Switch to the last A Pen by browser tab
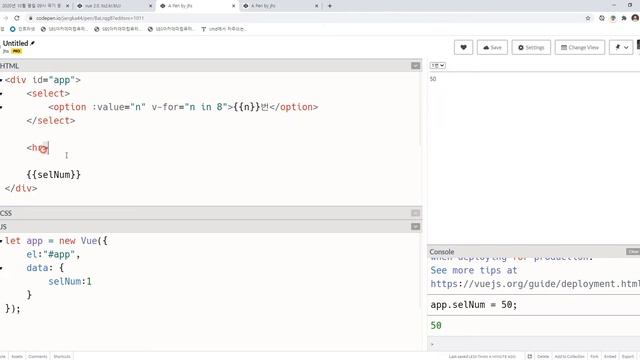This screenshot has height=360, width=640. coord(280,6)
